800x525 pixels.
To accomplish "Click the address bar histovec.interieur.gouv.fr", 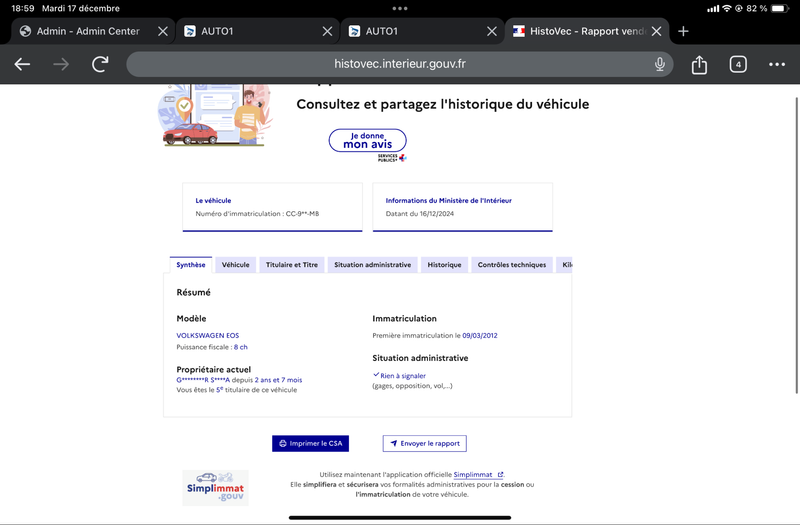I will pos(399,64).
